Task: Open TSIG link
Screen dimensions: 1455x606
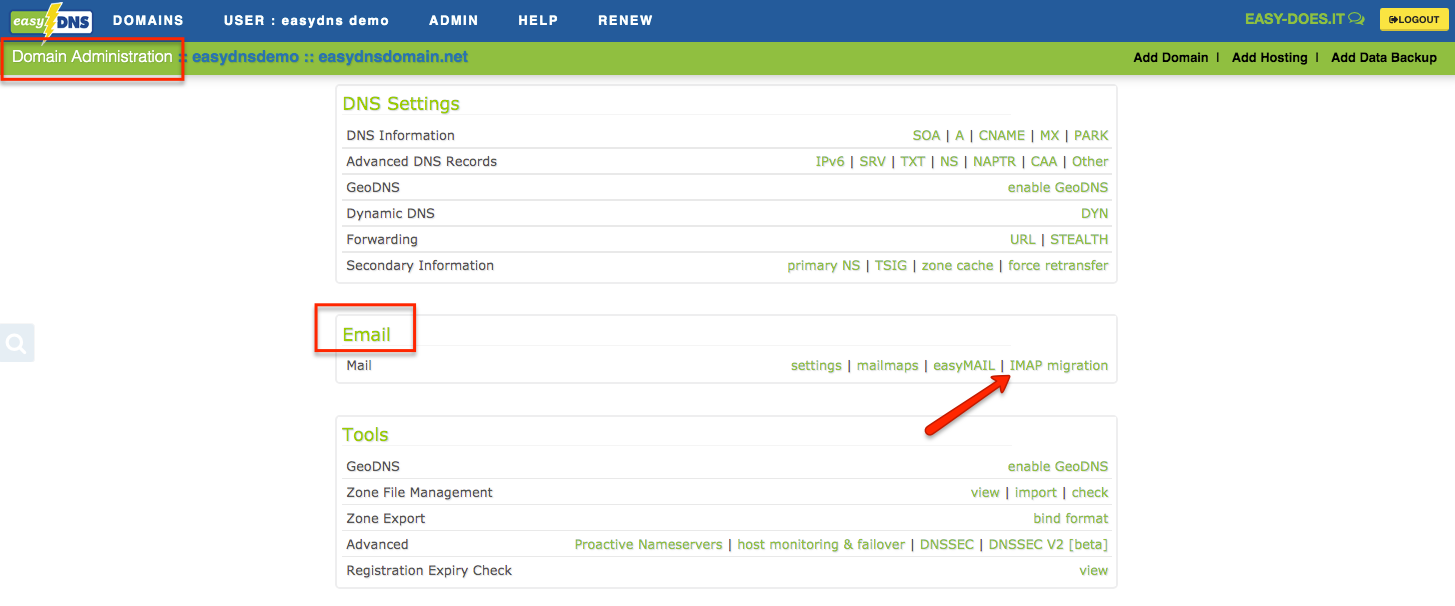Action: (892, 266)
